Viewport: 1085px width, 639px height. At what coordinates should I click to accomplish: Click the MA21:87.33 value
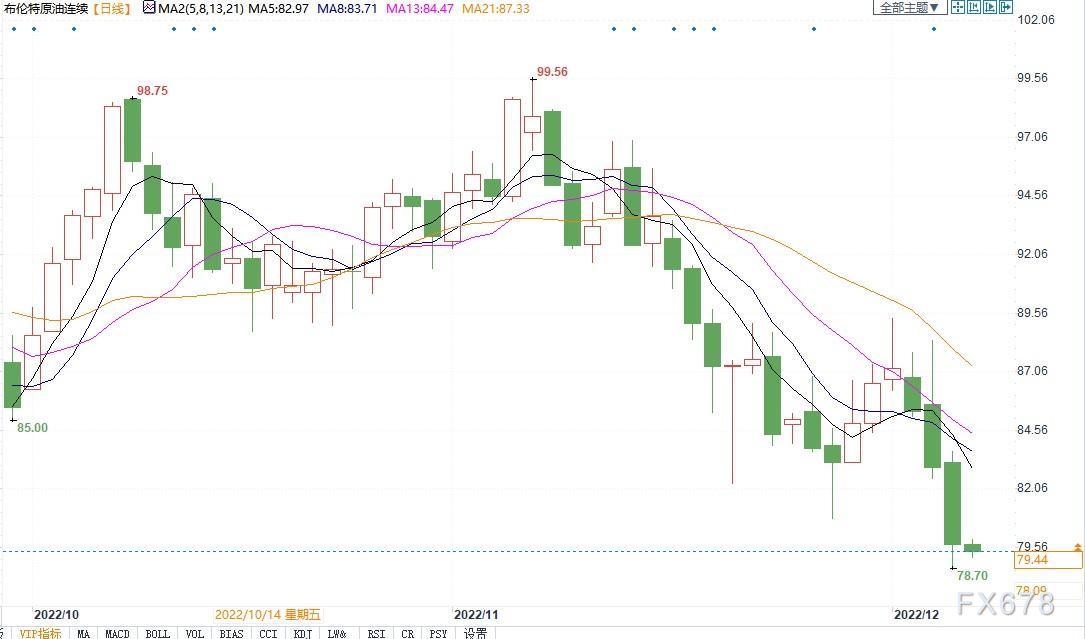[496, 8]
